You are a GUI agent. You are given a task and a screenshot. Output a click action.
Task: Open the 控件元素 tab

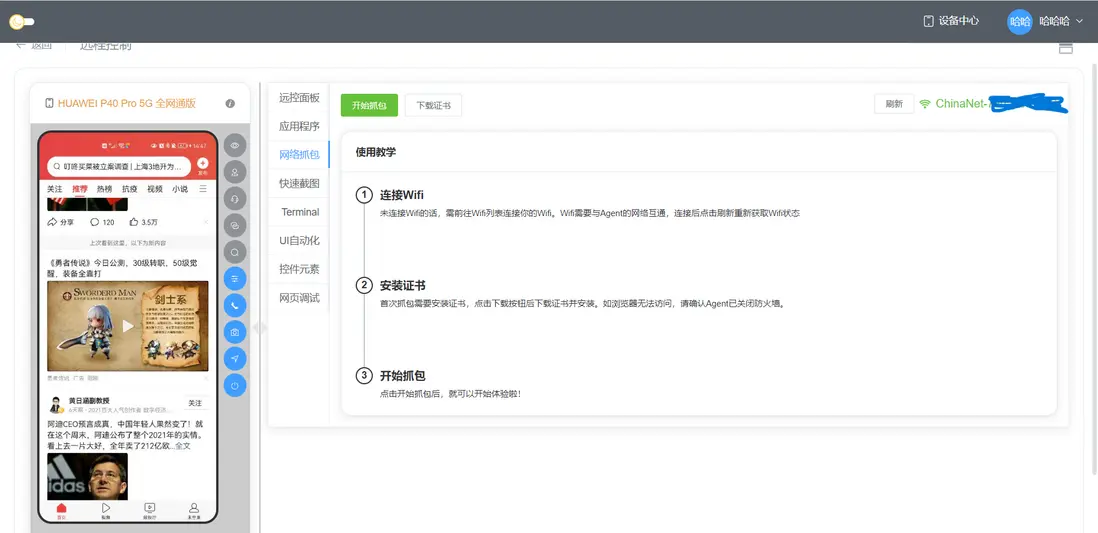tap(299, 269)
